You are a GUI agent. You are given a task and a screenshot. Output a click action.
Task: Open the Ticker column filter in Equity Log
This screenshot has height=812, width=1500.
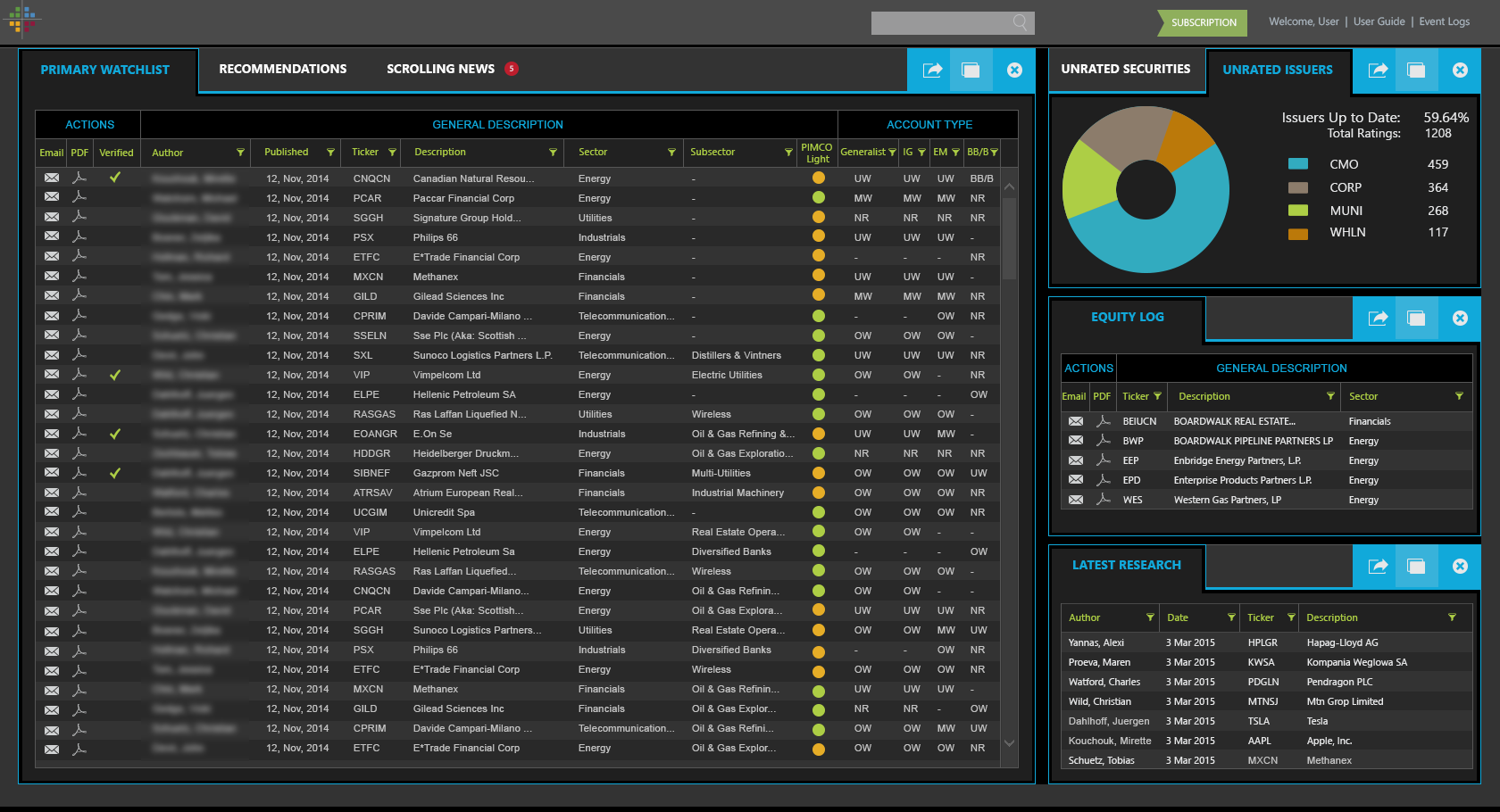1157,396
